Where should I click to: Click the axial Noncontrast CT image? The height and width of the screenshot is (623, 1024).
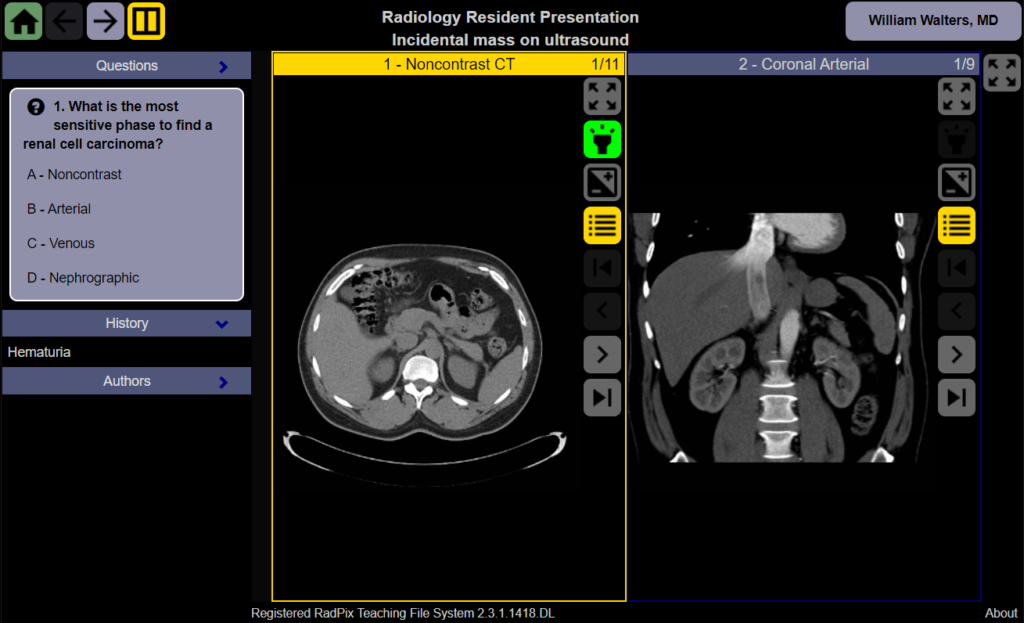[x=424, y=366]
